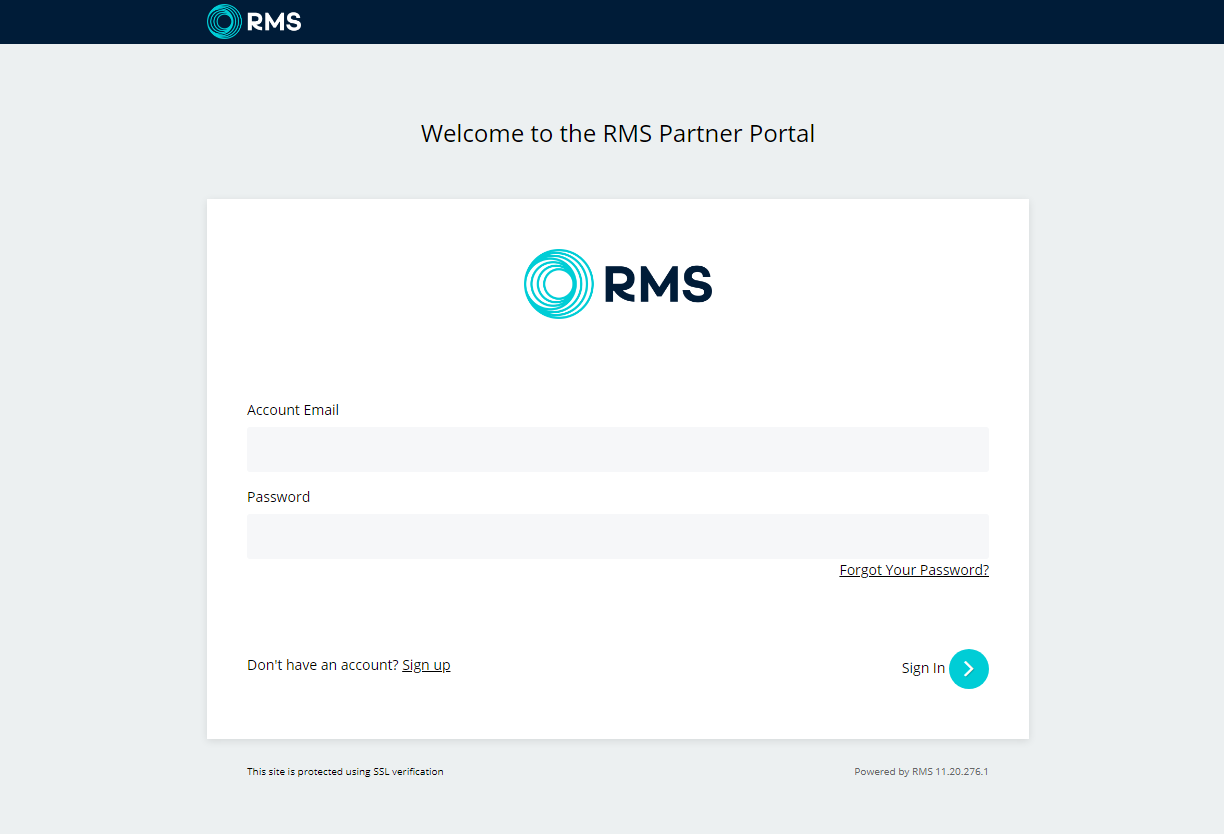Click the Password field label

[x=278, y=497]
